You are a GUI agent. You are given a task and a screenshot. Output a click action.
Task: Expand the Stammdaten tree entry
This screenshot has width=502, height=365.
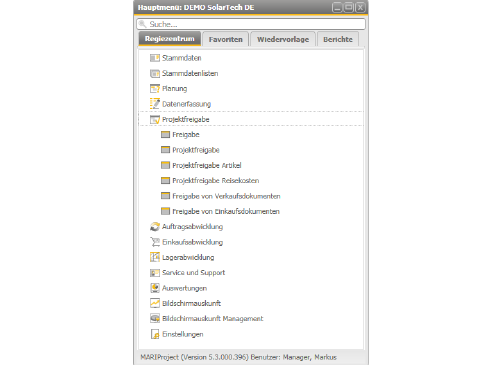(182, 58)
